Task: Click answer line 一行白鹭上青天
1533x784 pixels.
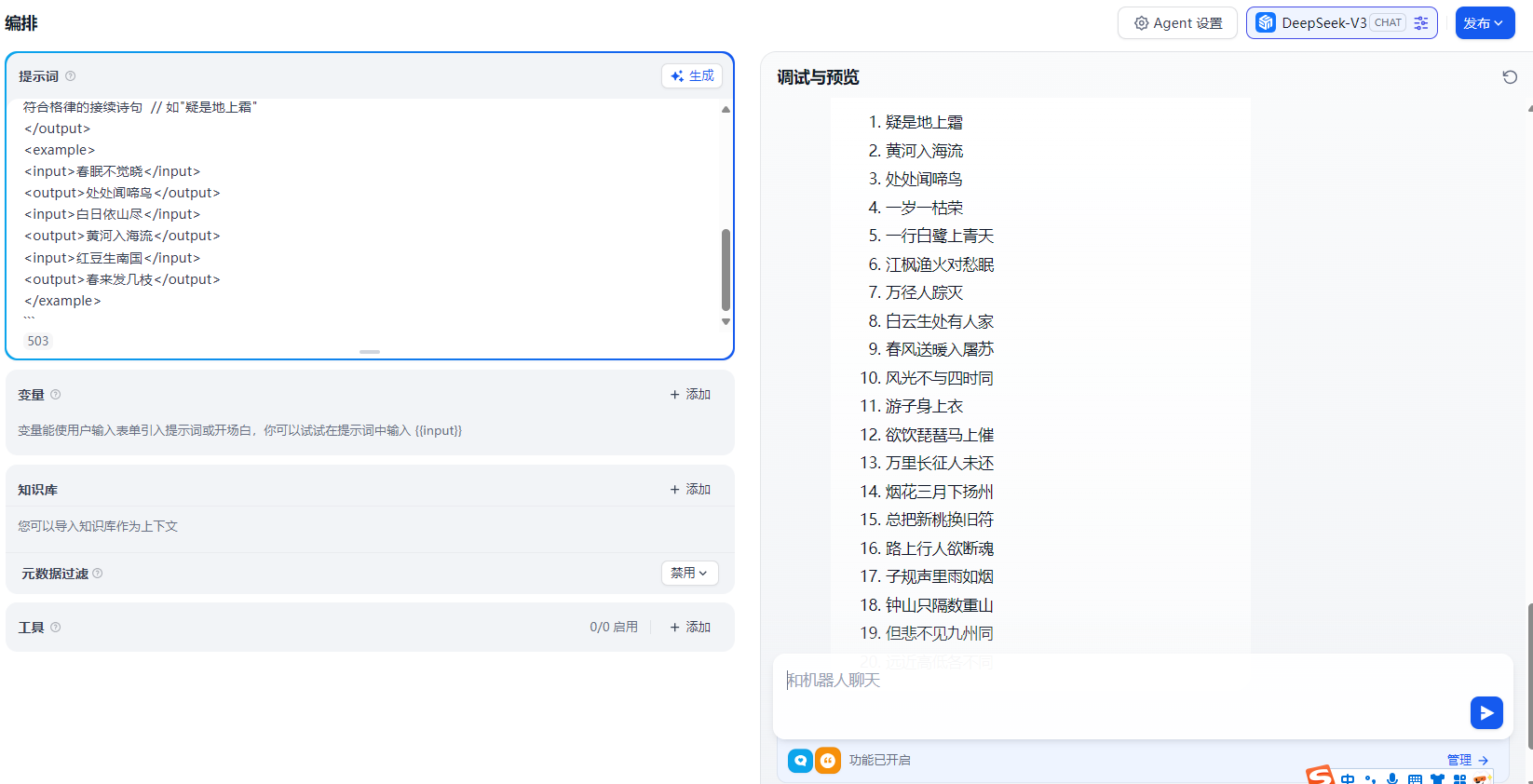Action: click(940, 236)
